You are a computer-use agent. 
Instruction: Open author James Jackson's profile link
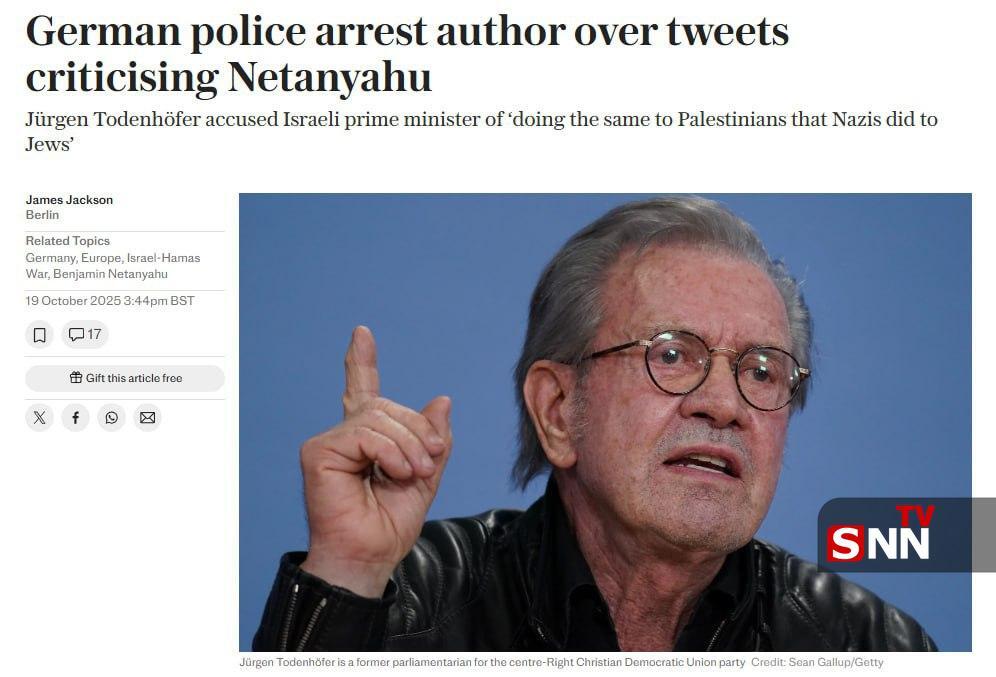click(69, 200)
